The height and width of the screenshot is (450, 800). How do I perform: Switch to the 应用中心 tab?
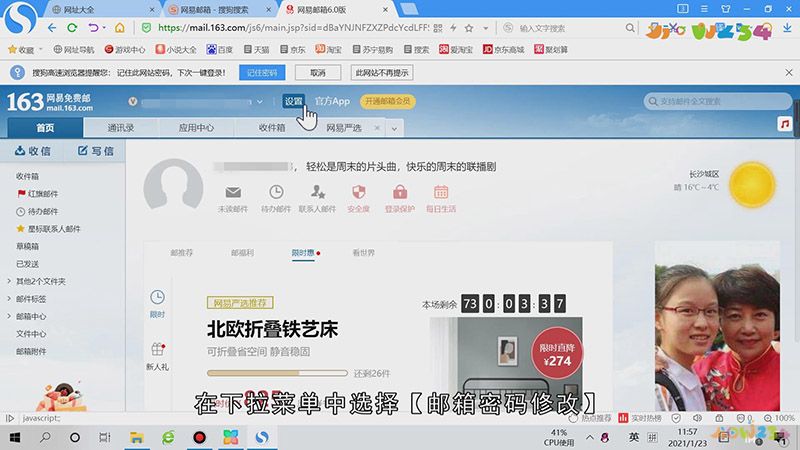point(196,128)
